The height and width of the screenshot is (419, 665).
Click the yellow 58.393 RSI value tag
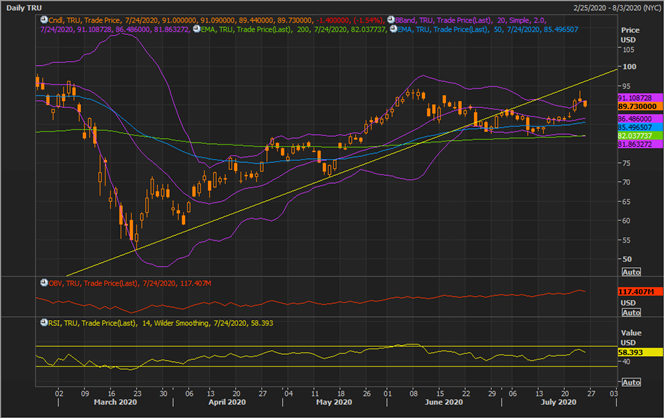(x=640, y=352)
